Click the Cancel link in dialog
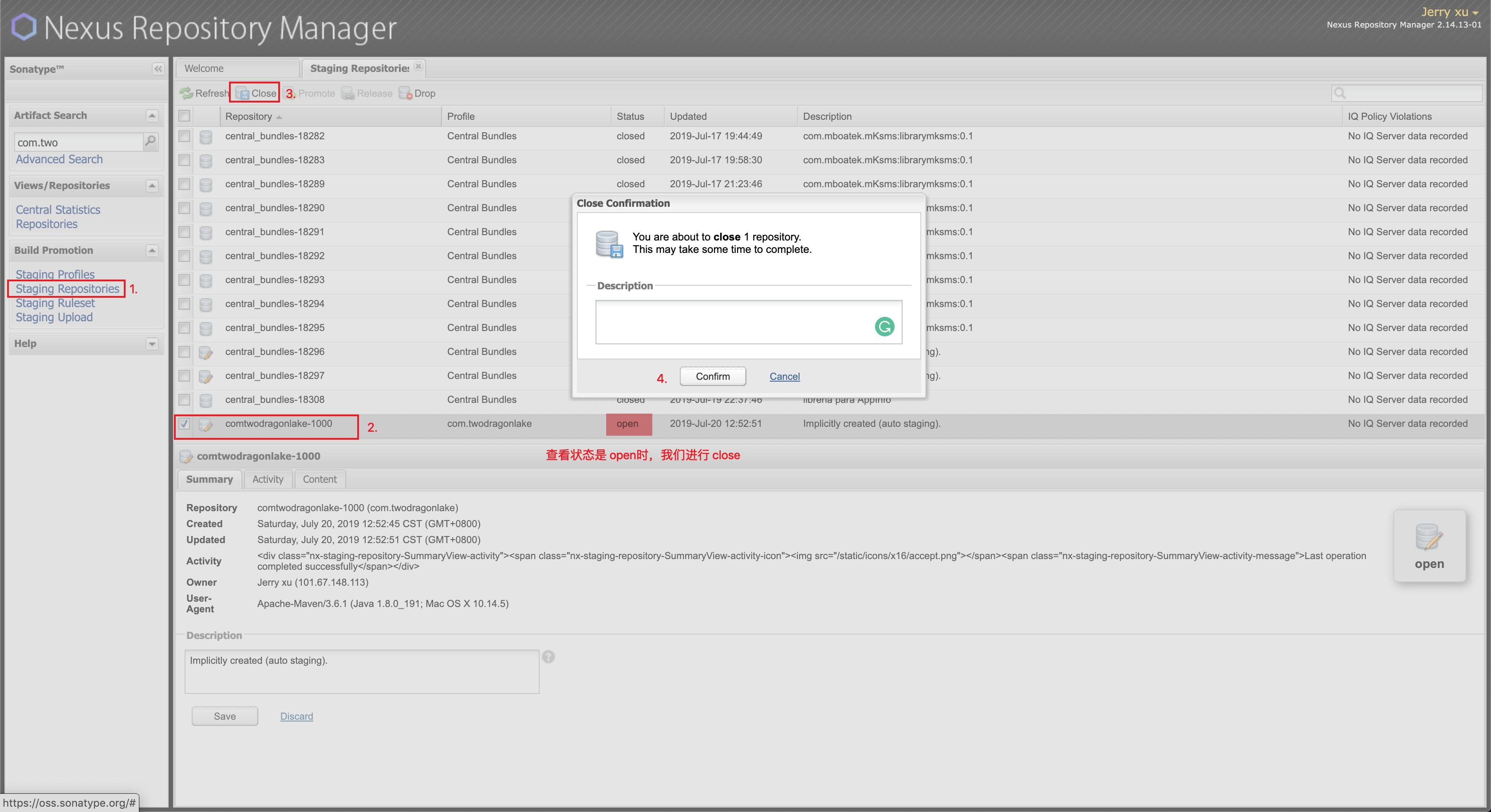 click(x=784, y=376)
